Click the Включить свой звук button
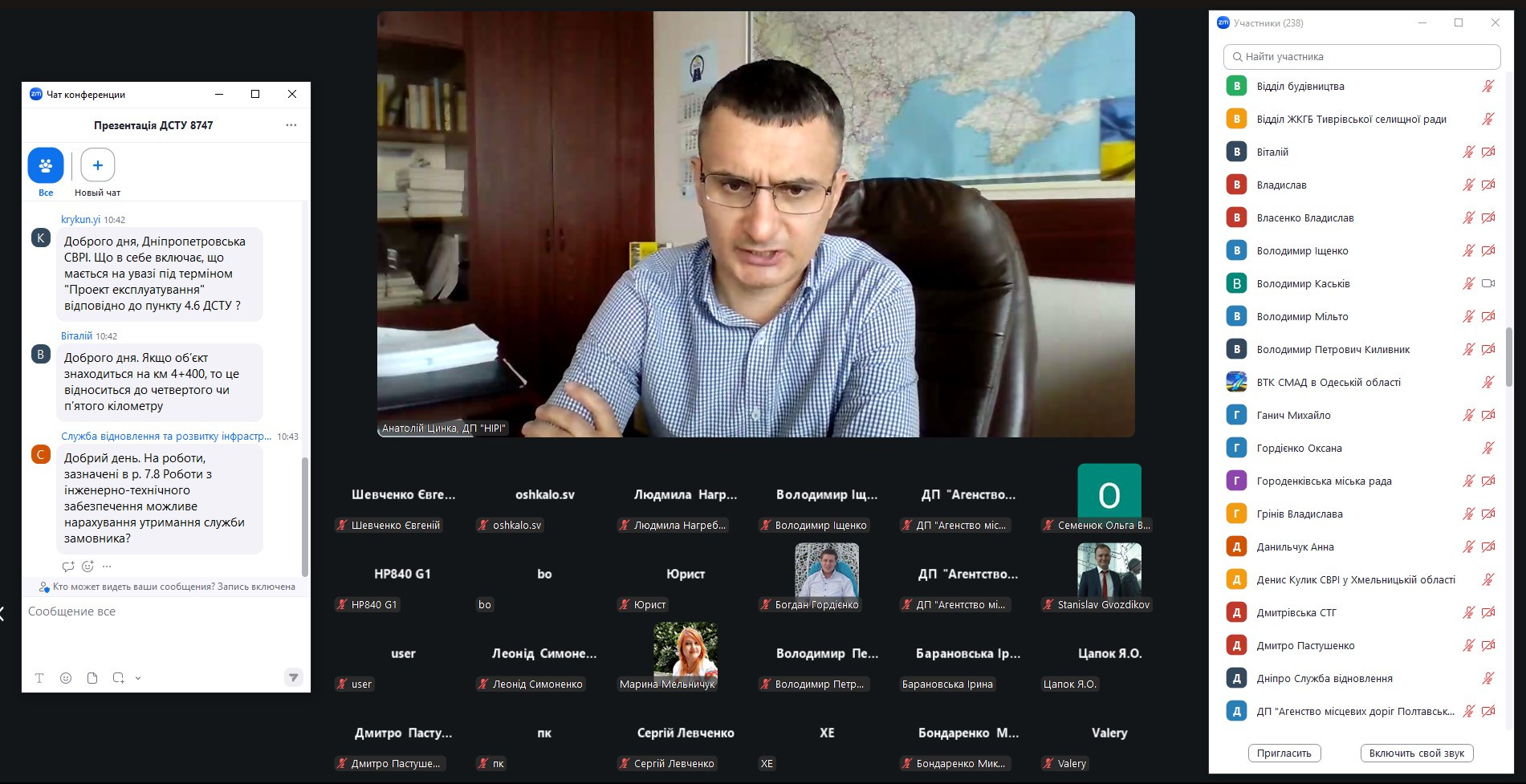The height and width of the screenshot is (784, 1526). pos(1416,754)
